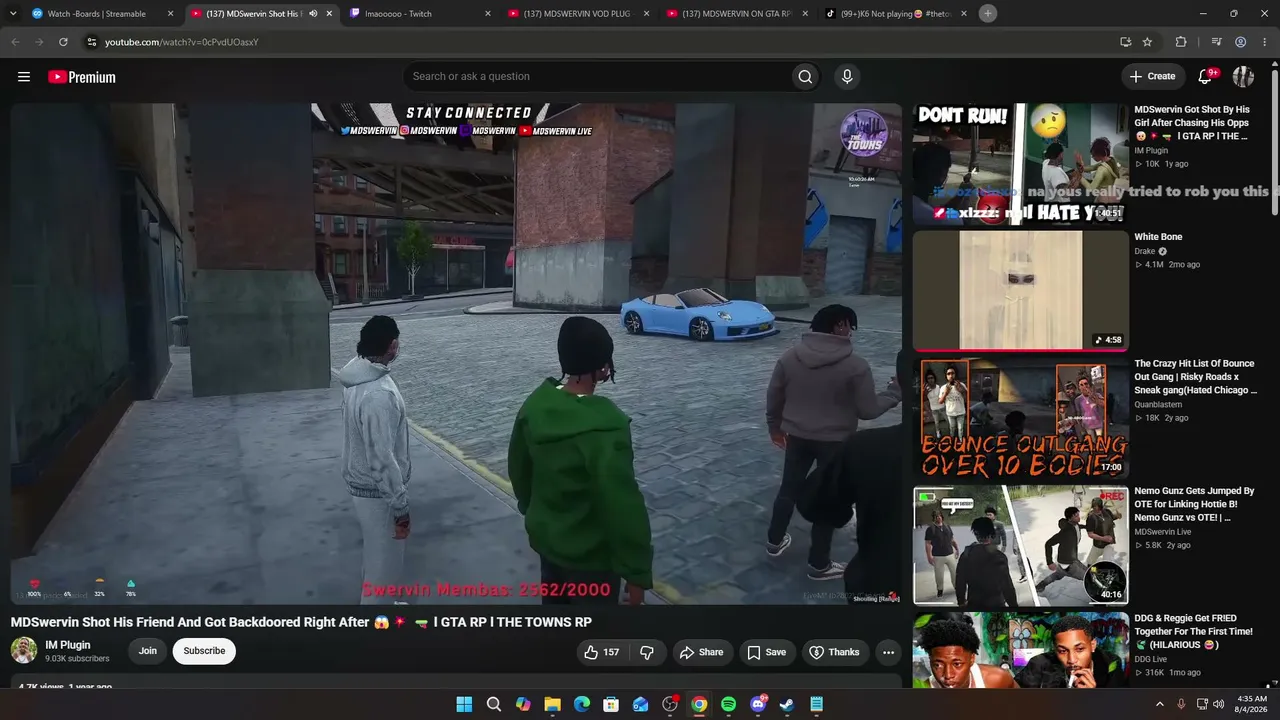Reload the page
Viewport: 1280px width, 720px height.
tap(63, 42)
